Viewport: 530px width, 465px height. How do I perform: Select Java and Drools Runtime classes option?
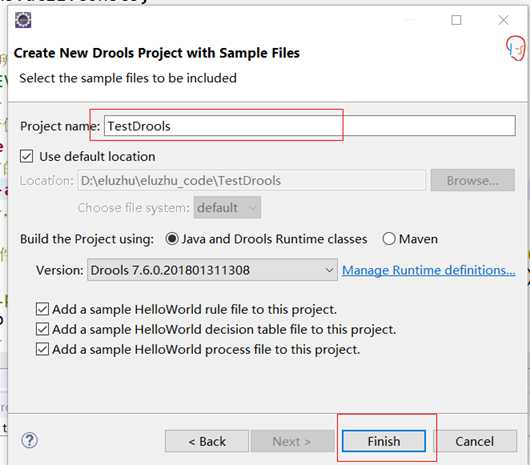click(x=172, y=239)
